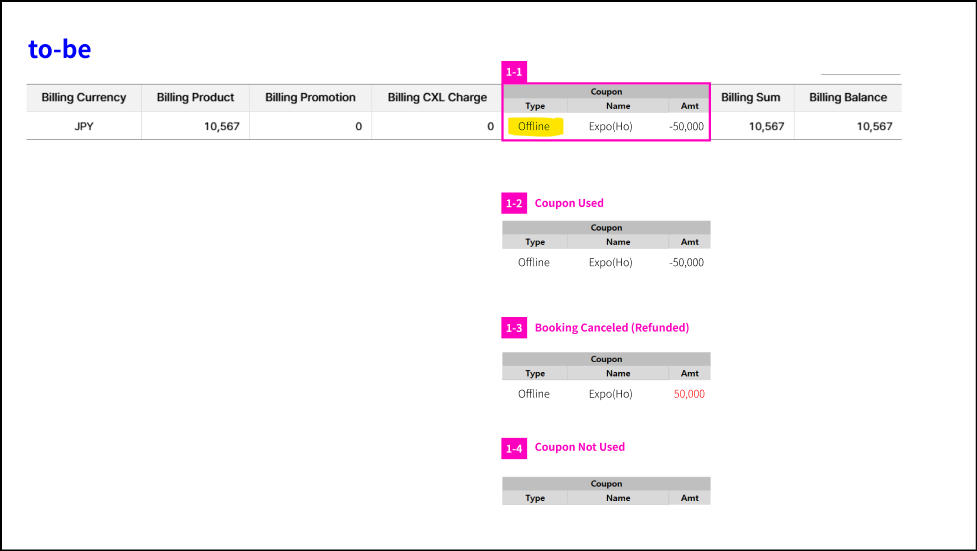This screenshot has height=551, width=977.
Task: Select the Billing Currency column header
Action: pos(84,98)
